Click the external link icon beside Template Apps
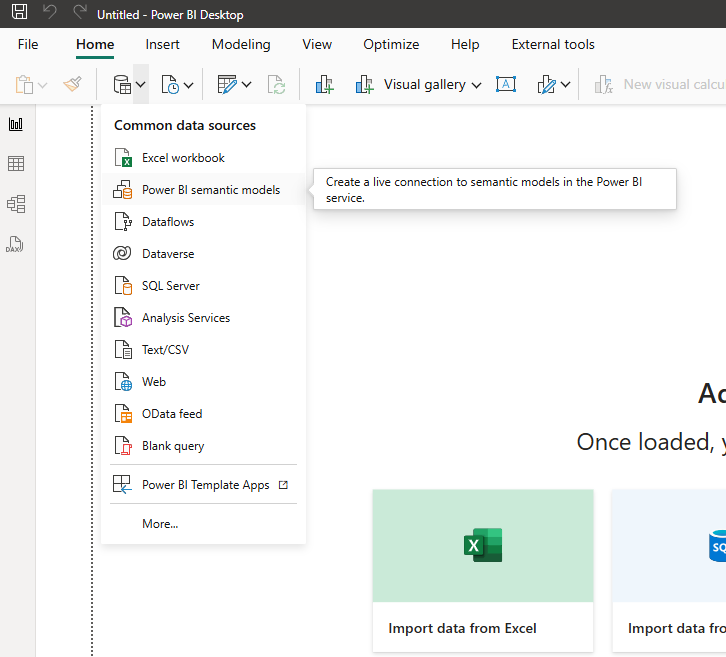The width and height of the screenshot is (726, 657). tap(283, 485)
